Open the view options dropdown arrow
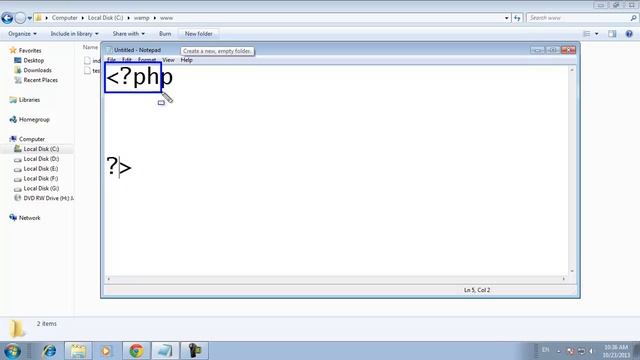The width and height of the screenshot is (640, 360). 597,34
